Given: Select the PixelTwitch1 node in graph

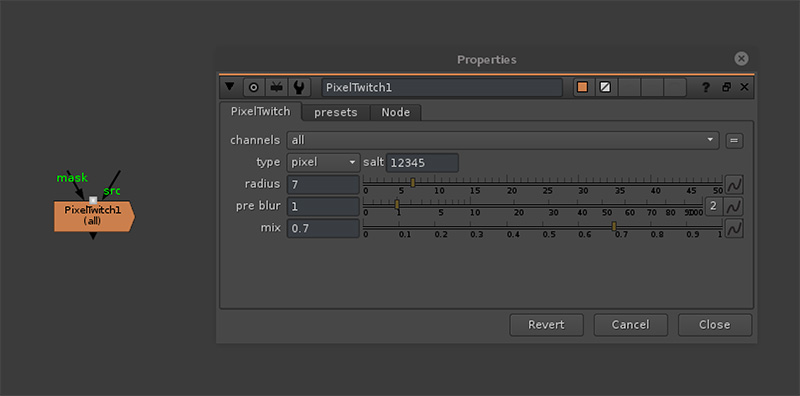Looking at the screenshot, I should coord(94,216).
